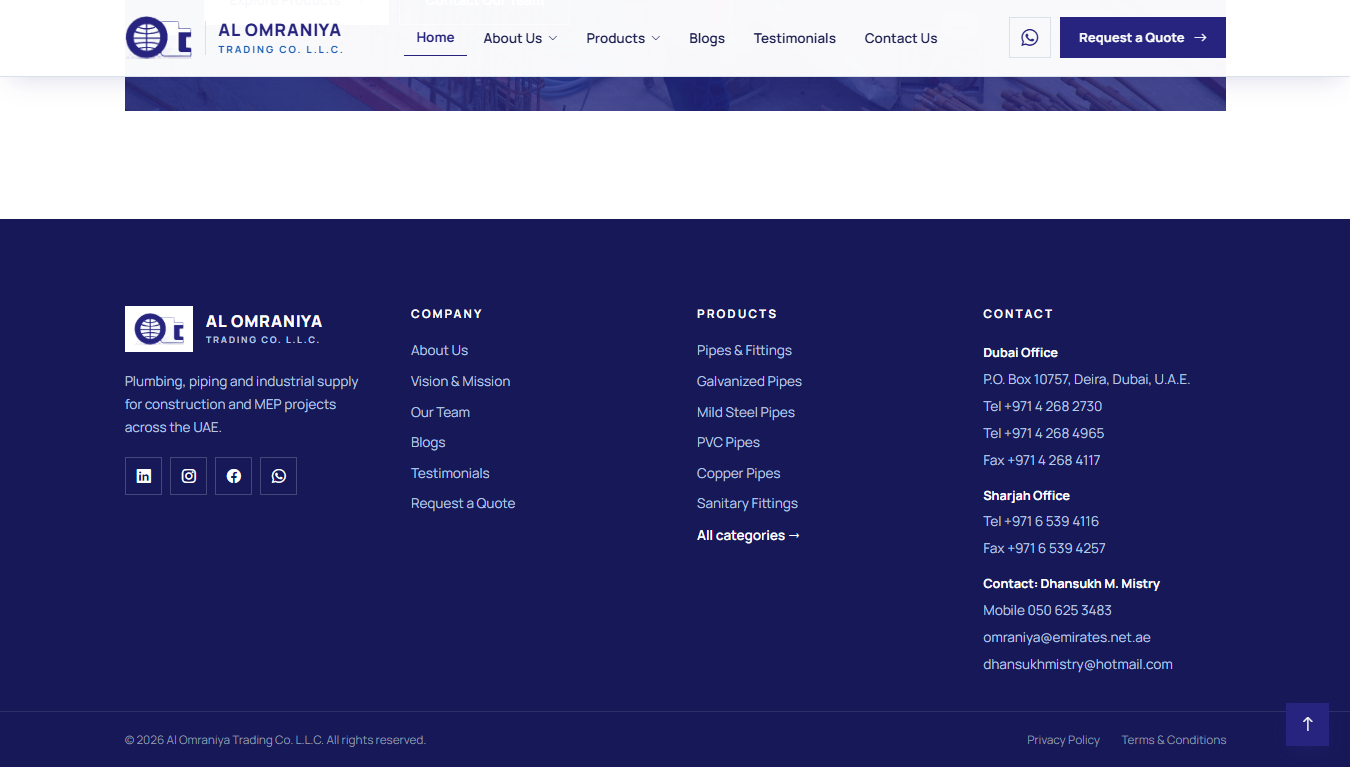Email omraniya@emirates.net.ae
Image resolution: width=1350 pixels, height=767 pixels.
pyautogui.click(x=1067, y=637)
